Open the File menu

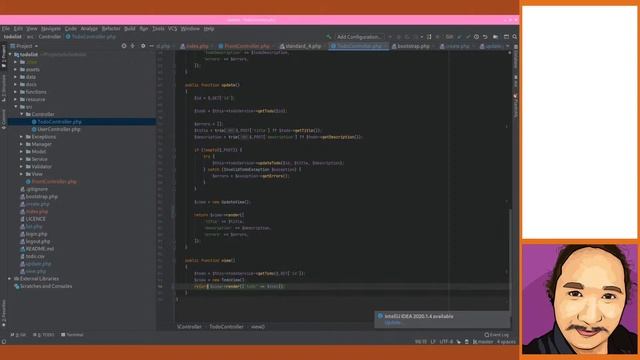point(6,29)
